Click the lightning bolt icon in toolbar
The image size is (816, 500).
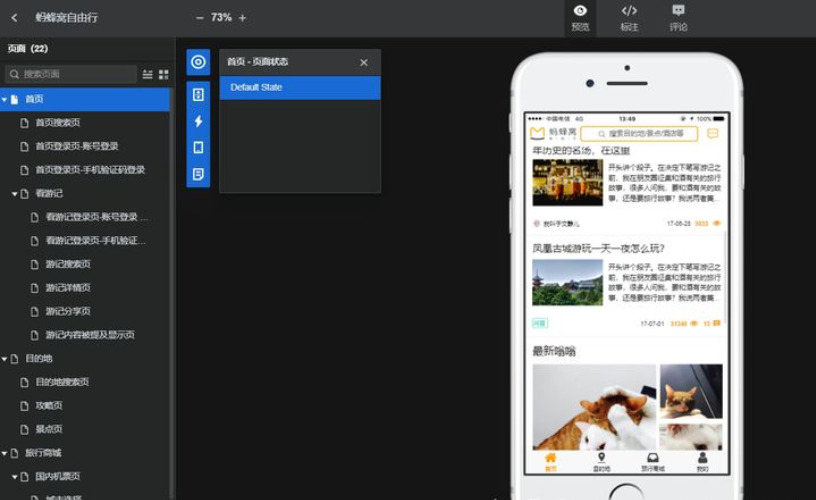[198, 121]
